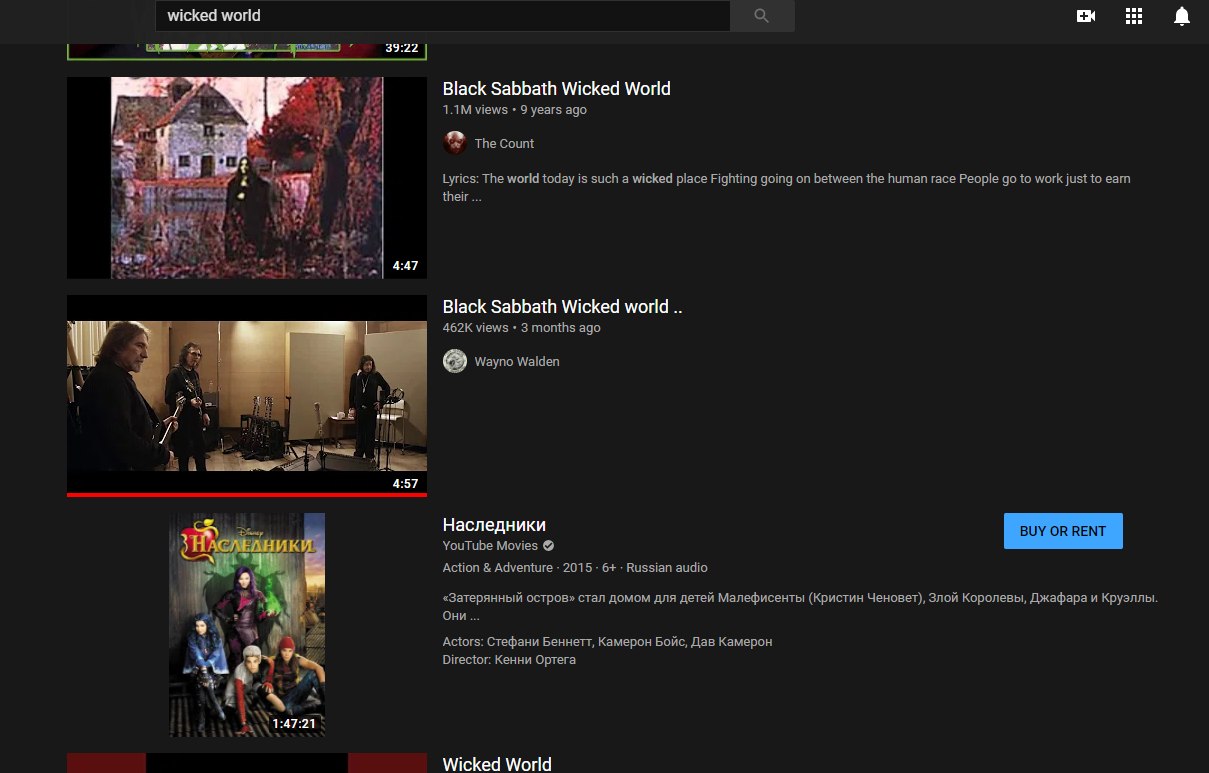Click Director: Кенни Ортега text
1209x773 pixels.
pos(509,660)
